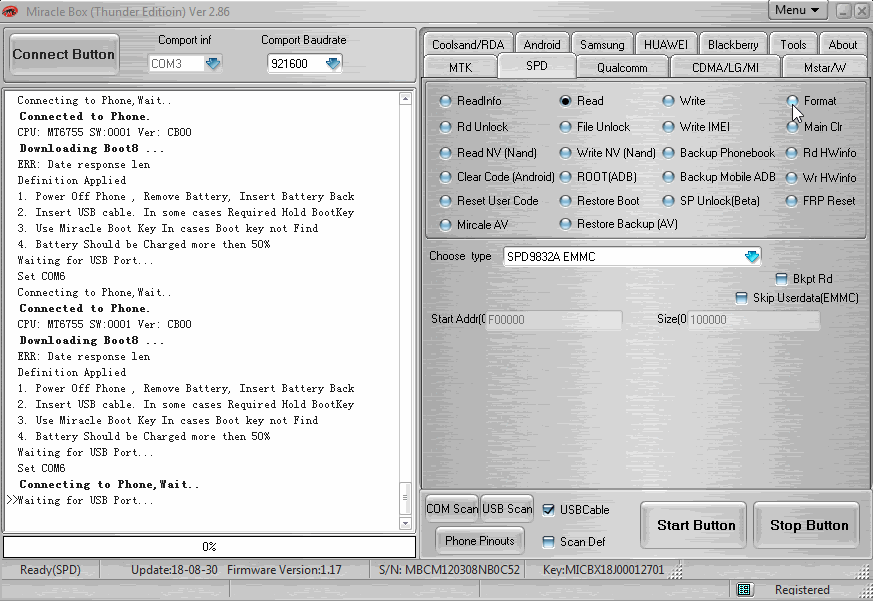Viewport: 873px width, 601px height.
Task: Enable the Bkpt Rd checkbox
Action: coord(782,279)
